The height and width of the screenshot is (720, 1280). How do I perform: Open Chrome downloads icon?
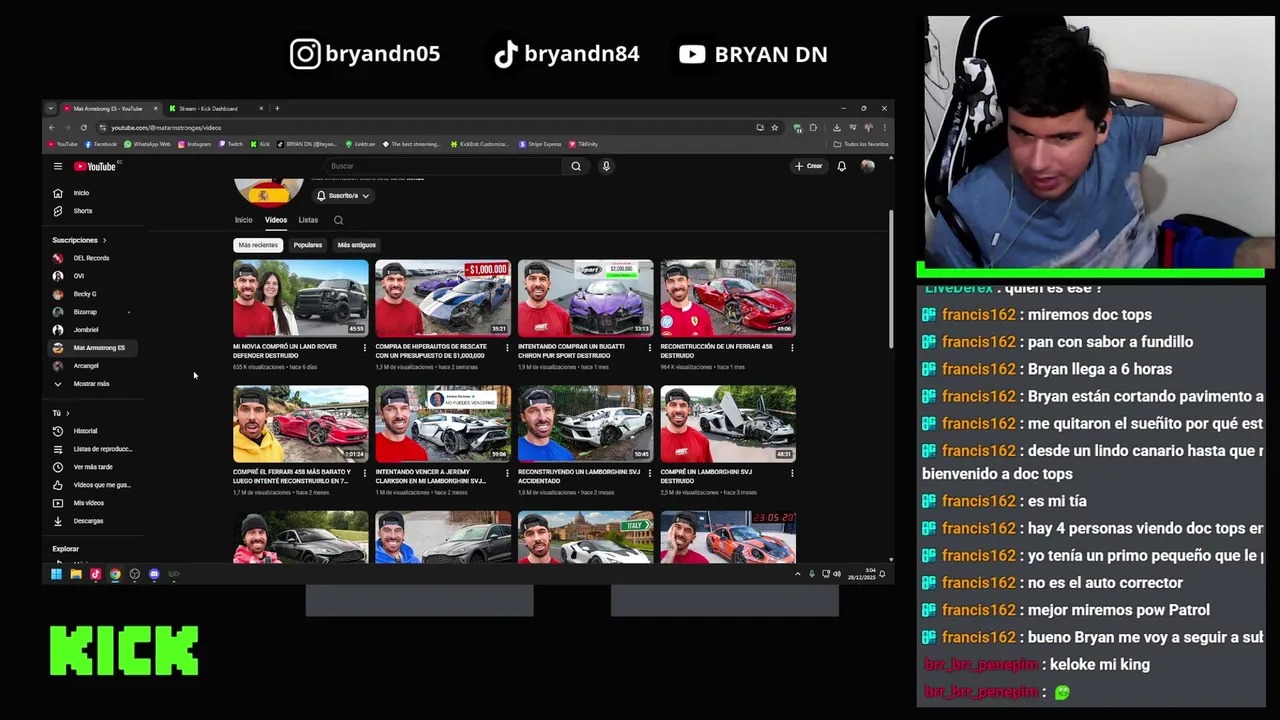(x=837, y=127)
